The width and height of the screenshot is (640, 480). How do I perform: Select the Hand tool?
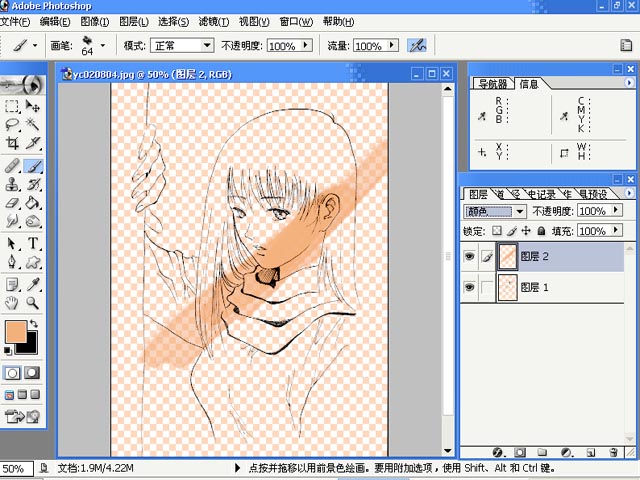[12, 302]
